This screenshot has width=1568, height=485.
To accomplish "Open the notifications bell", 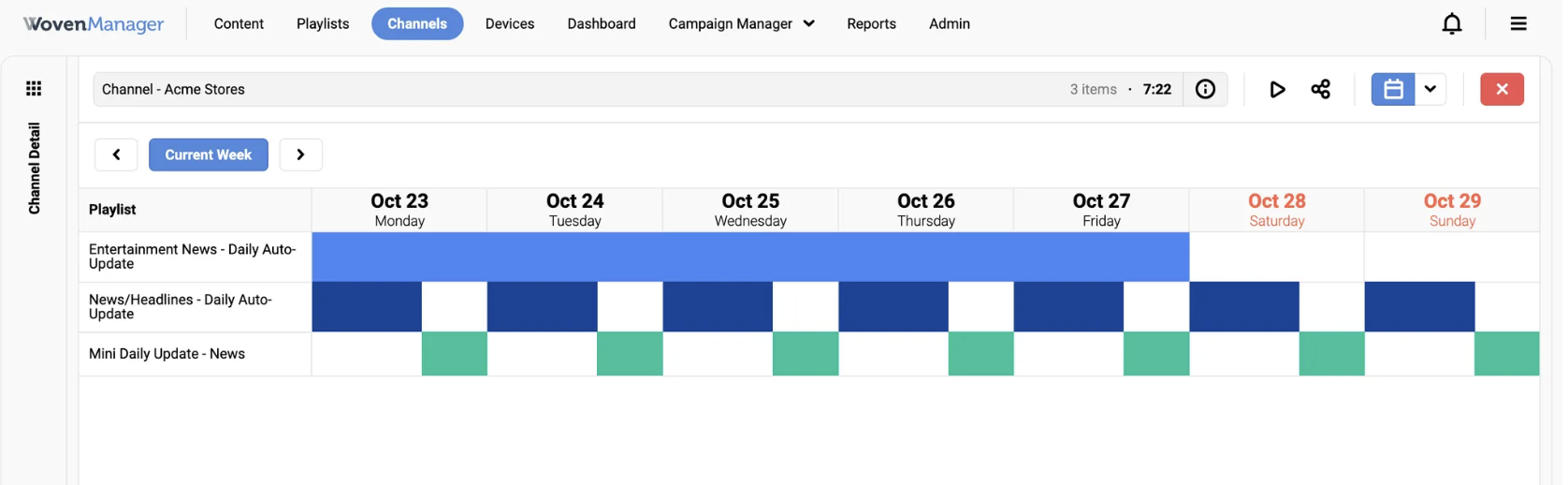I will [x=1451, y=23].
